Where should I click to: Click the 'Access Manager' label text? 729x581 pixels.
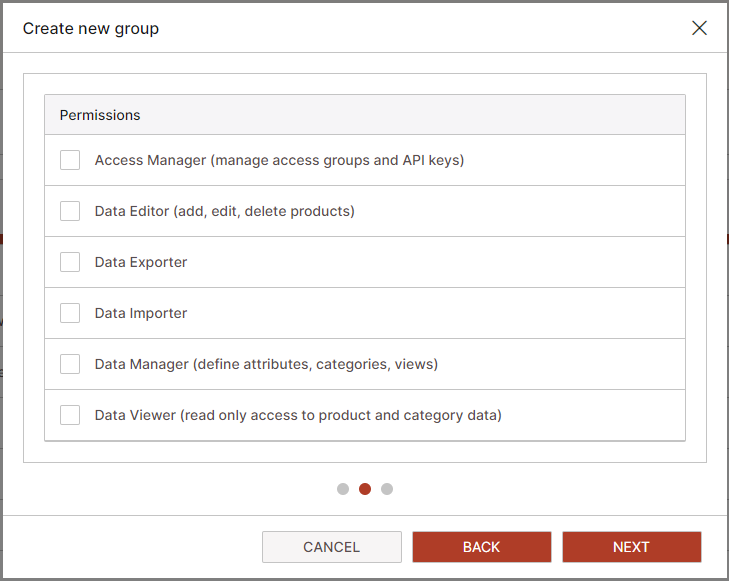(x=279, y=160)
